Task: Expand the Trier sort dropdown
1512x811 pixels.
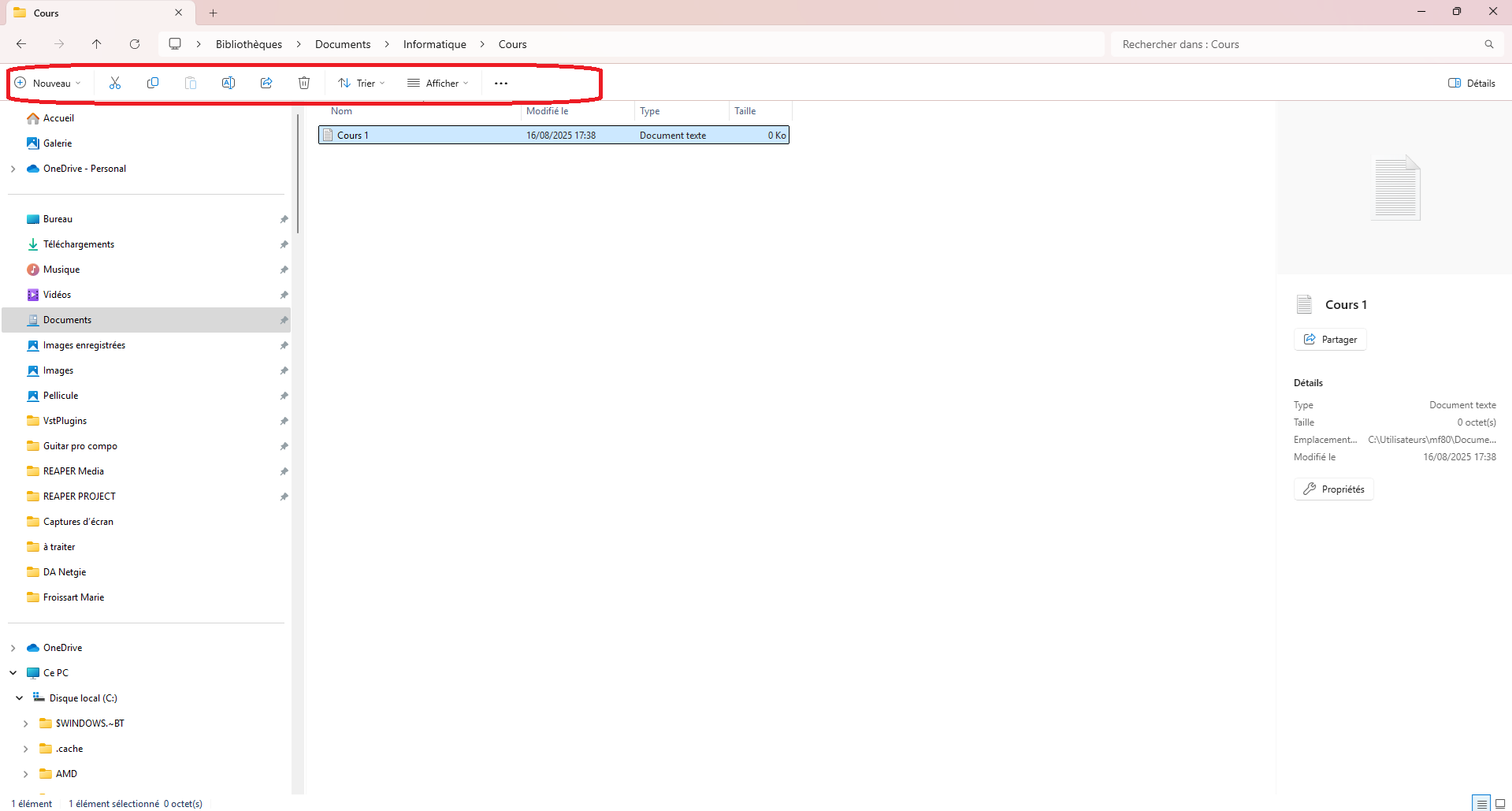Action: coord(362,83)
